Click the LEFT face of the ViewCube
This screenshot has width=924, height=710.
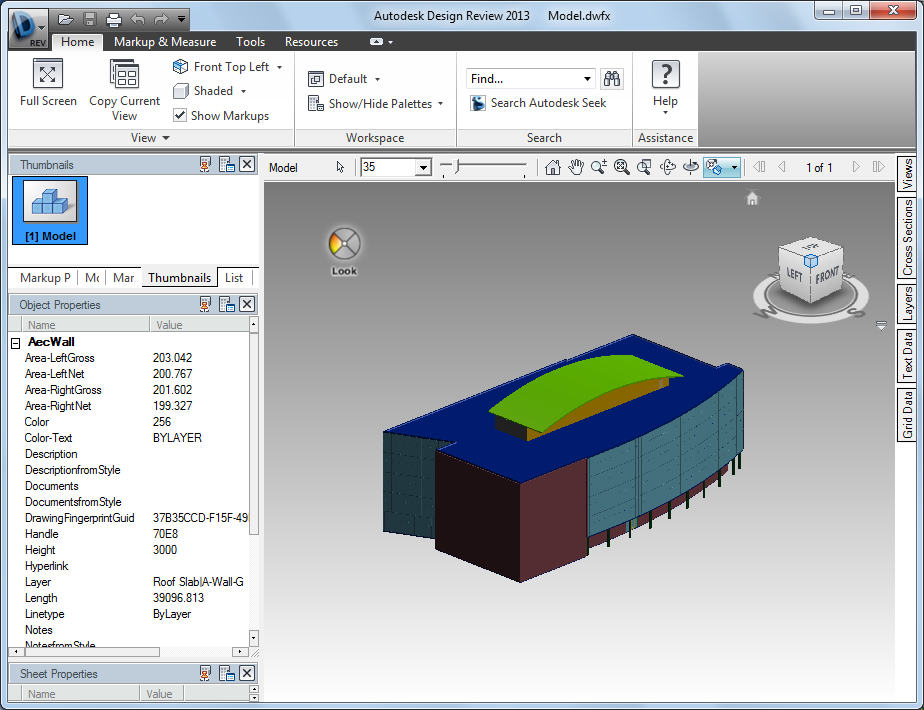(x=795, y=275)
